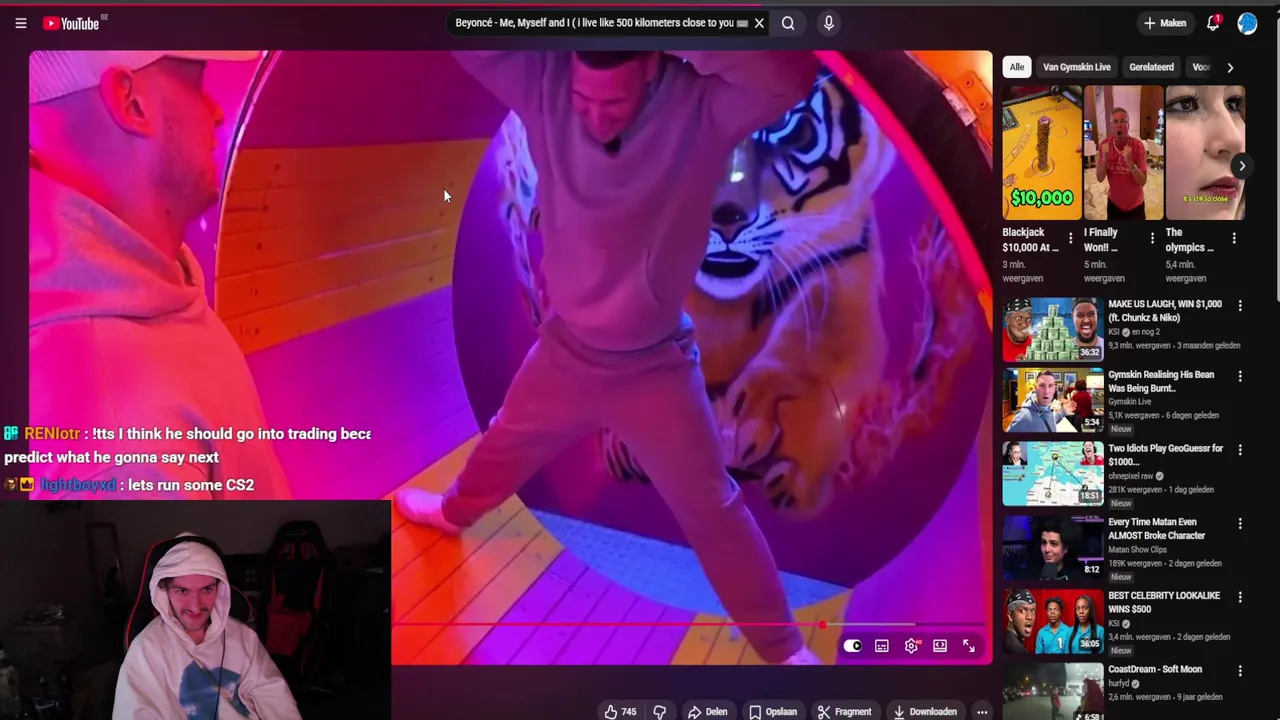This screenshot has height=720, width=1280.
Task: Open options for Two Idiots Play GeoGuessr
Action: click(1240, 450)
